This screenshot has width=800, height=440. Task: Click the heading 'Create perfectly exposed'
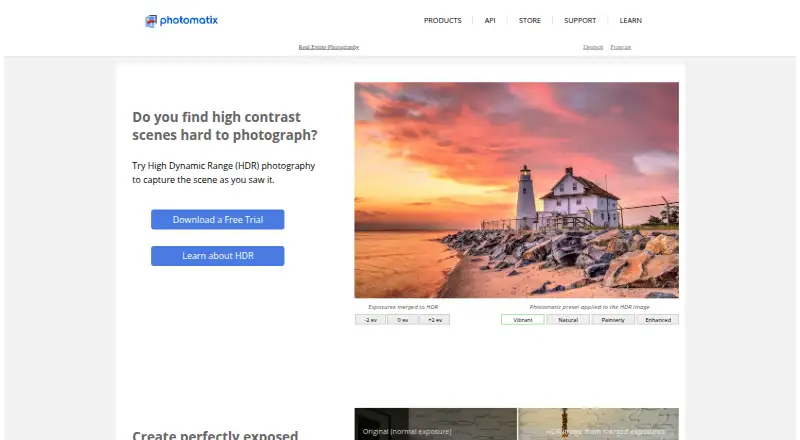[215, 435]
